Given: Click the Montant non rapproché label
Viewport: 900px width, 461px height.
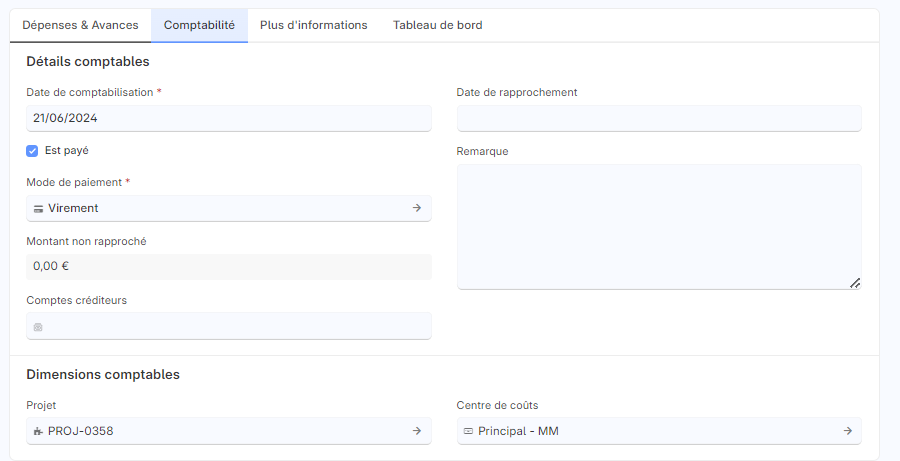Looking at the screenshot, I should (x=86, y=242).
